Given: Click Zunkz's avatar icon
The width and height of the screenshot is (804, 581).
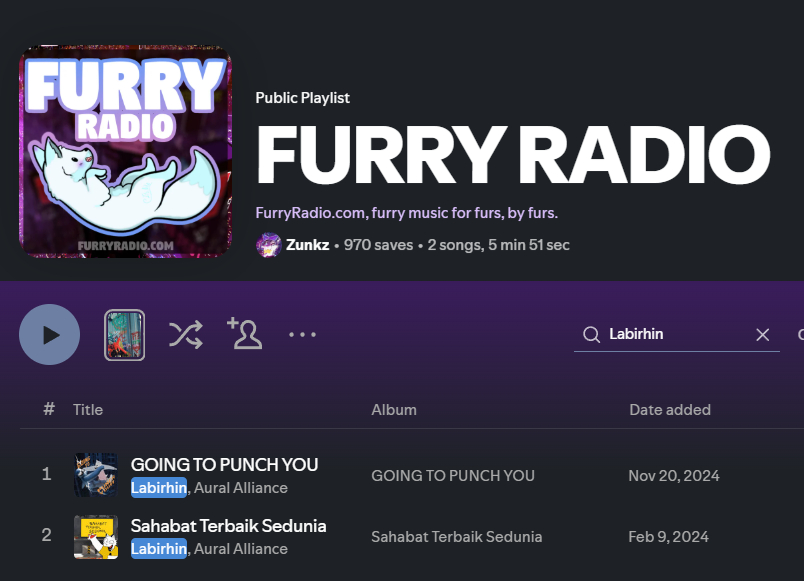Looking at the screenshot, I should pos(268,245).
